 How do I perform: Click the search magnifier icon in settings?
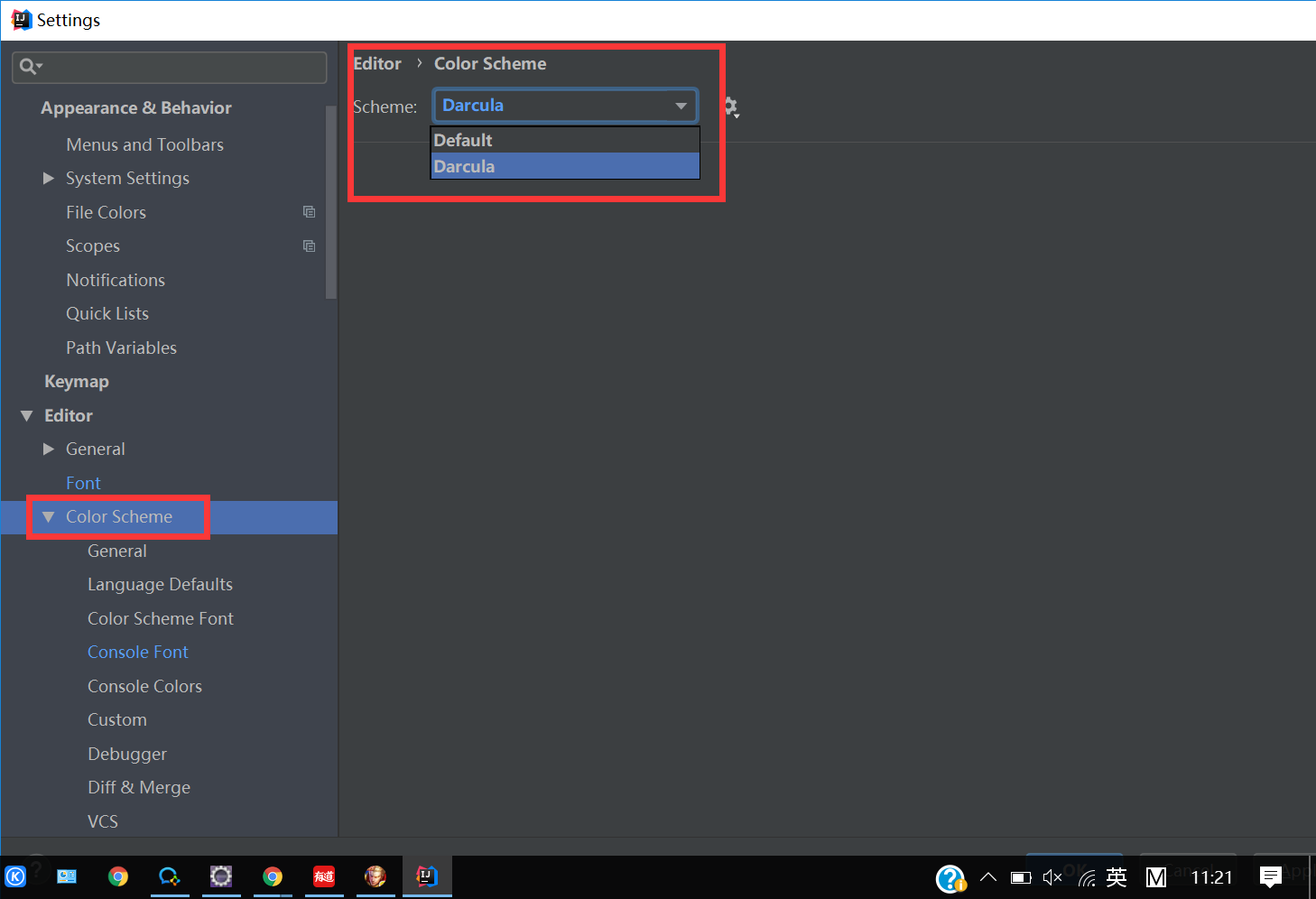tap(29, 66)
